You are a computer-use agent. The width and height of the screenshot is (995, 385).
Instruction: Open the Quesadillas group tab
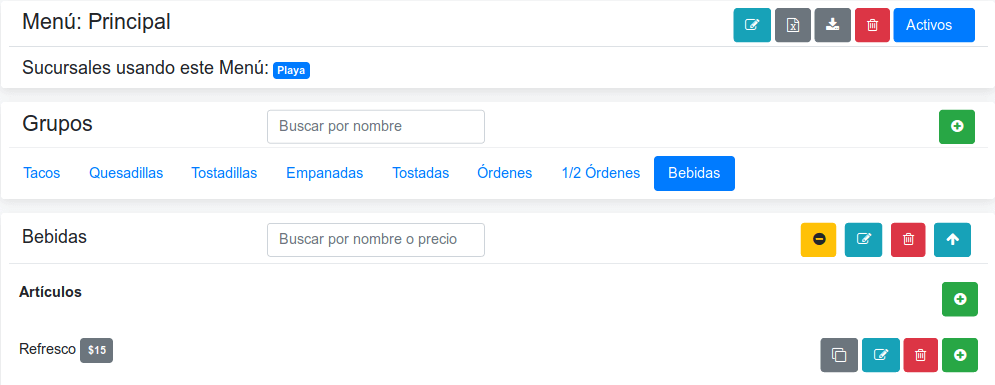click(126, 173)
